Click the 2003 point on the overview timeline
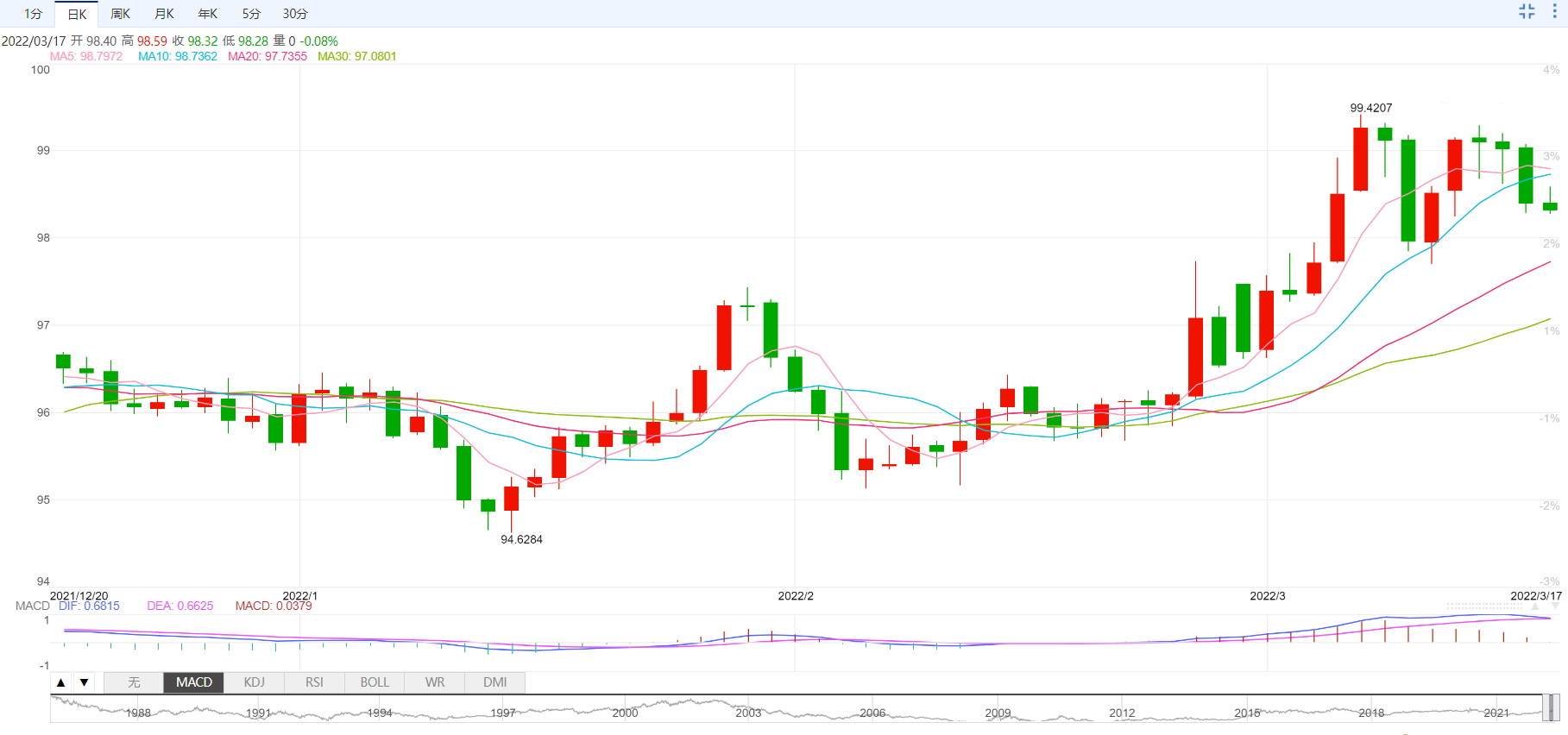 pyautogui.click(x=748, y=712)
